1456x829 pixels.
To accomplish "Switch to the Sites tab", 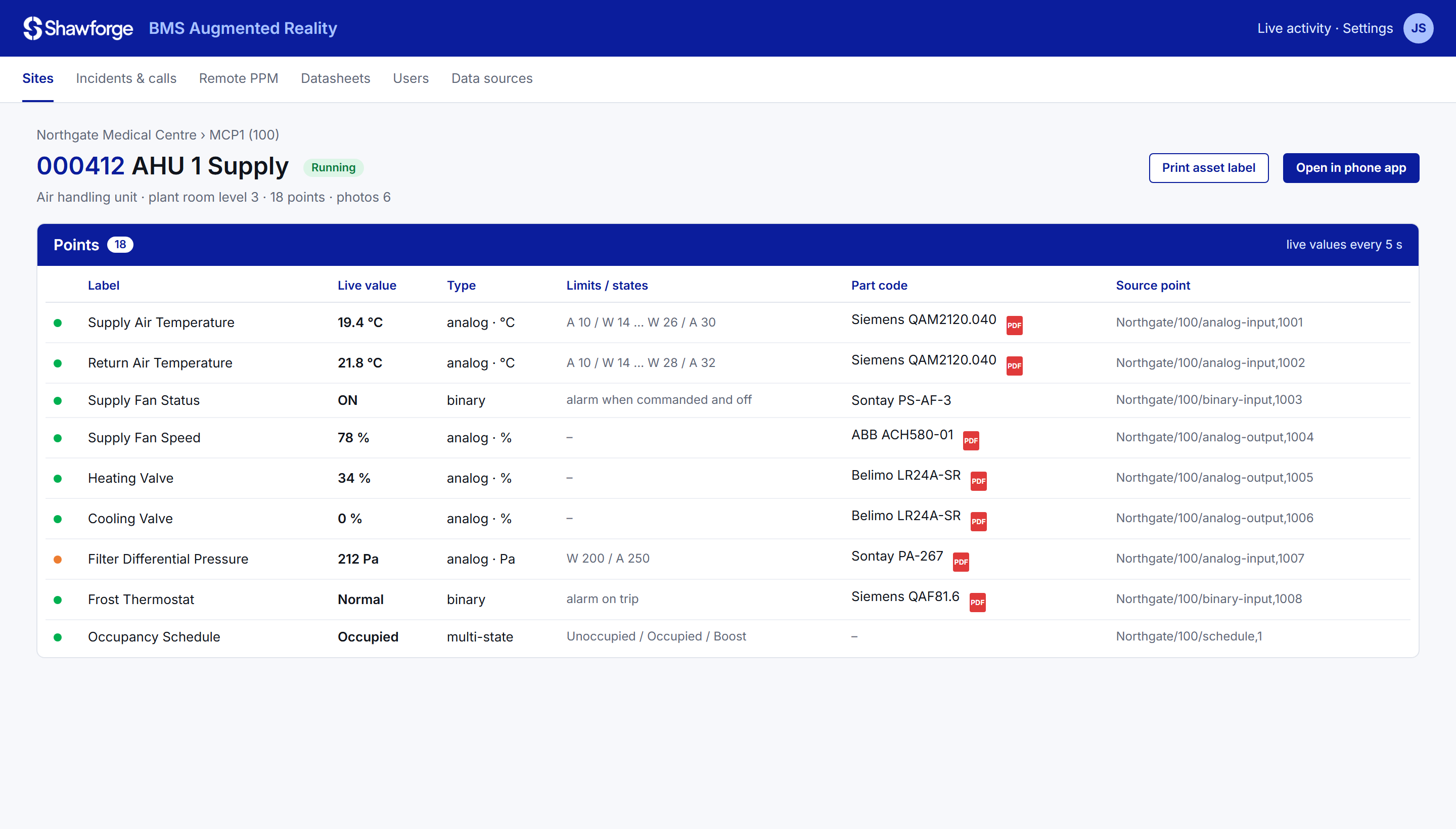I will tap(37, 78).
